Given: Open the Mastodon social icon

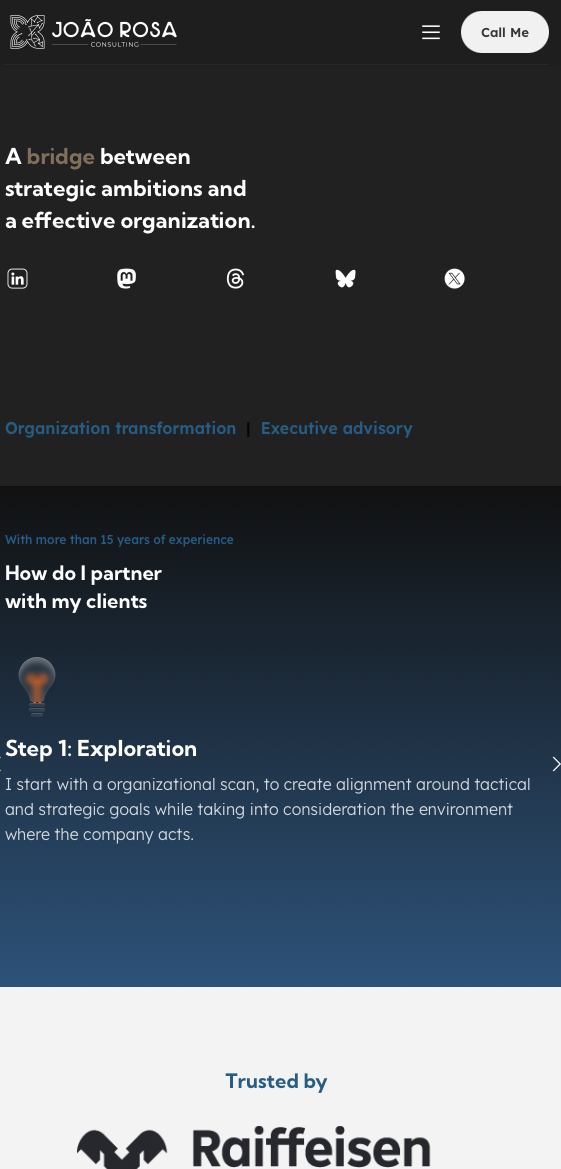Looking at the screenshot, I should tap(127, 279).
